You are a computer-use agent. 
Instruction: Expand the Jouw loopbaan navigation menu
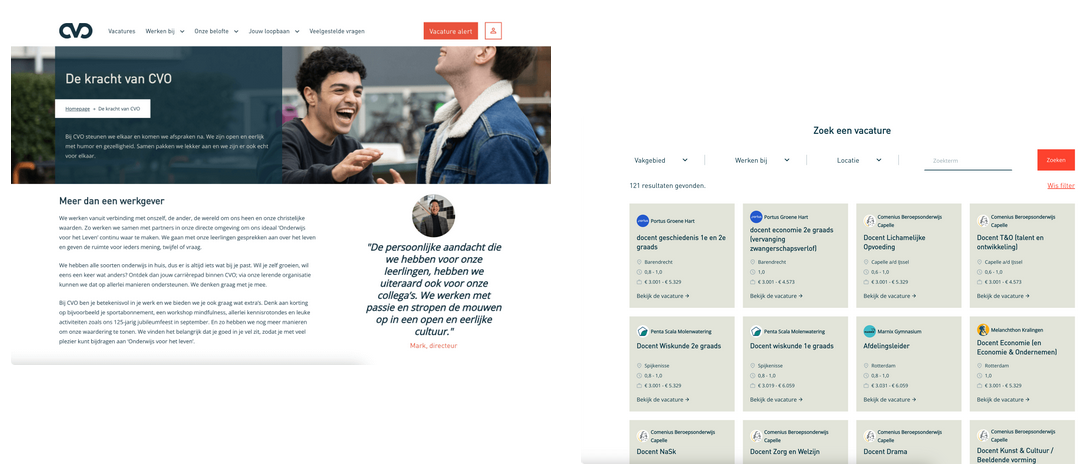273,31
